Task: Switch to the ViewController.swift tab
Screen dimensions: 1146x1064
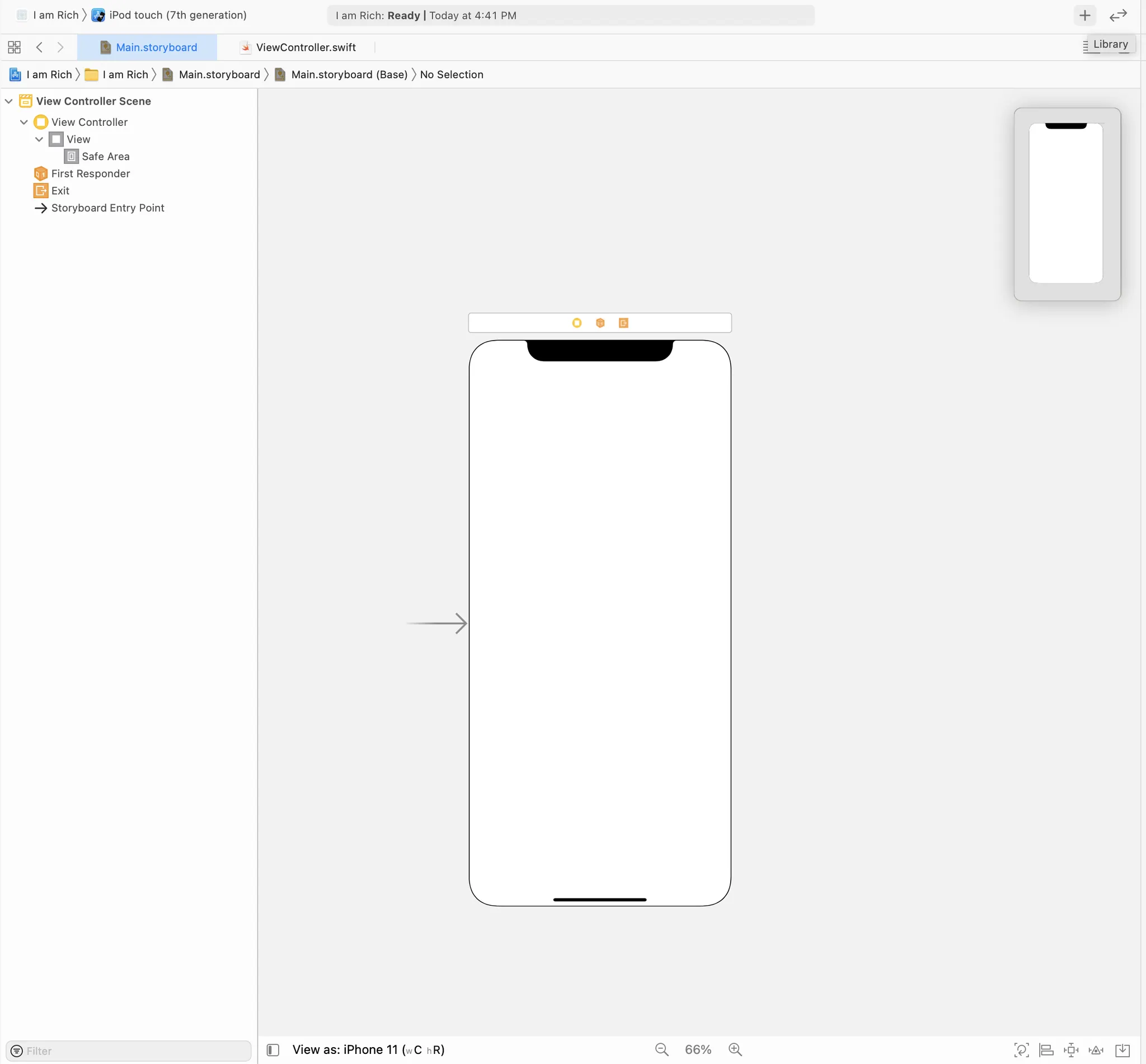Action: click(305, 47)
